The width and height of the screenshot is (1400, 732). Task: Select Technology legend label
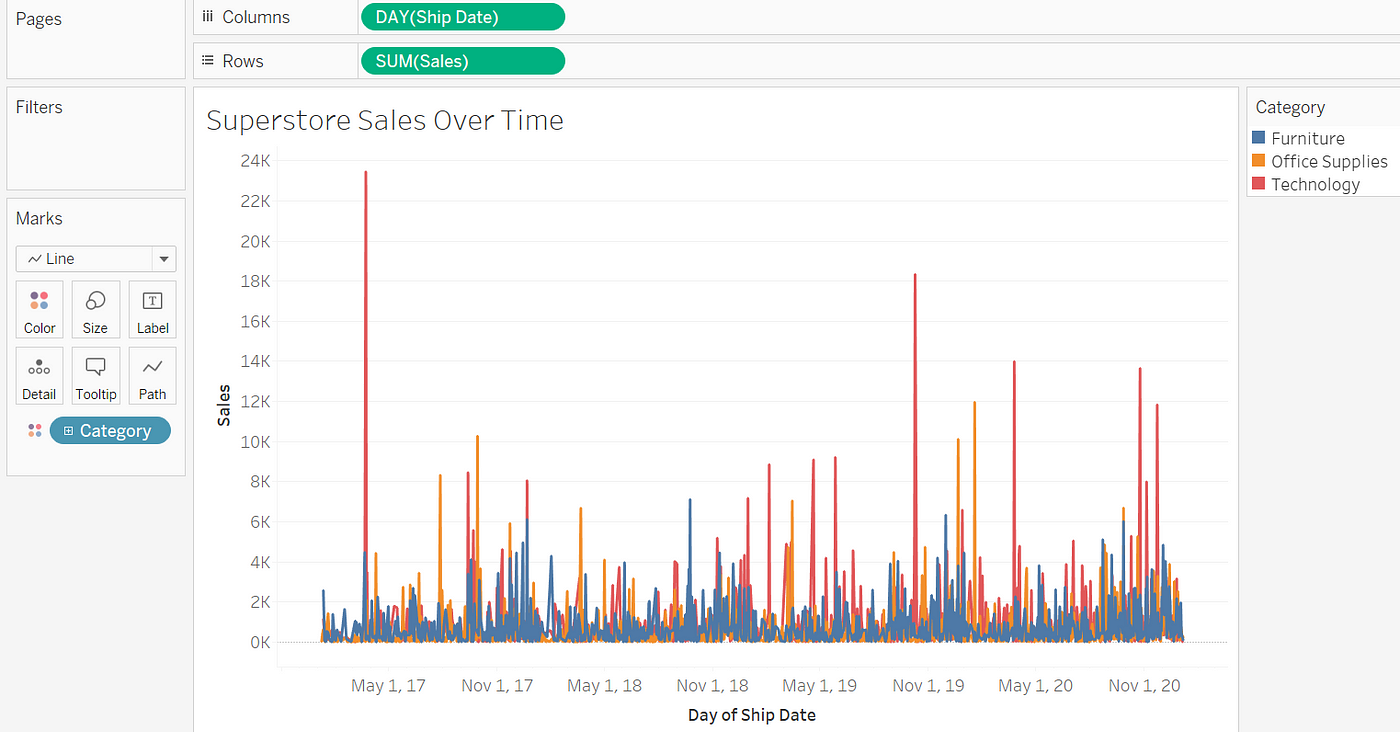click(1315, 184)
